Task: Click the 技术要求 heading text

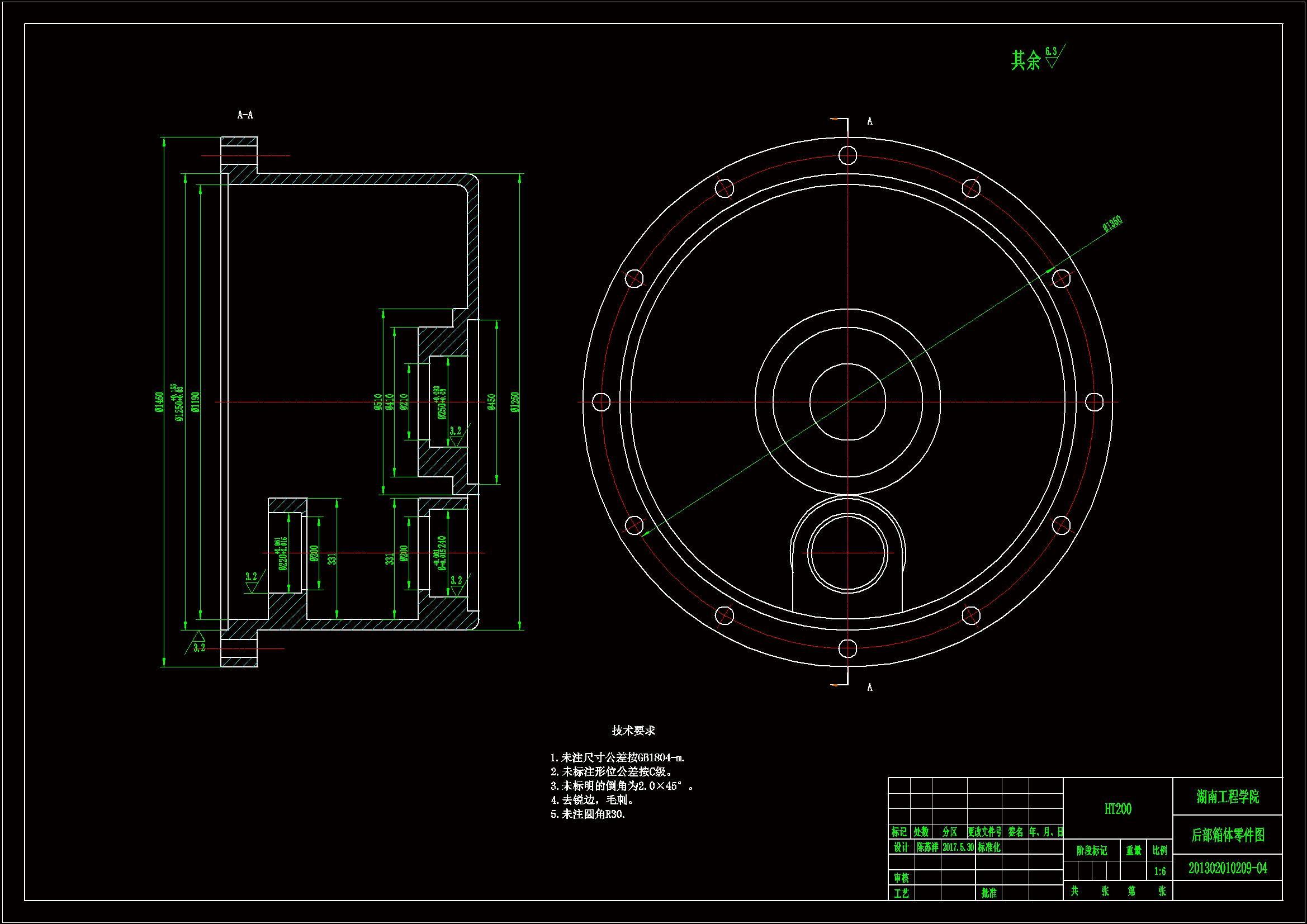Action: pos(633,731)
